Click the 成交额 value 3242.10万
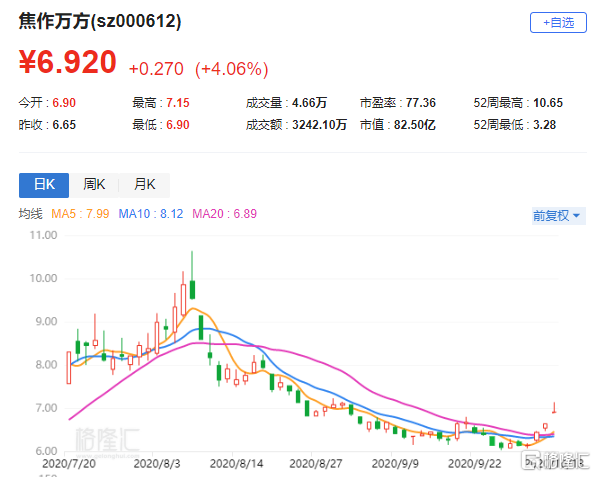This screenshot has height=477, width=596. (x=319, y=125)
